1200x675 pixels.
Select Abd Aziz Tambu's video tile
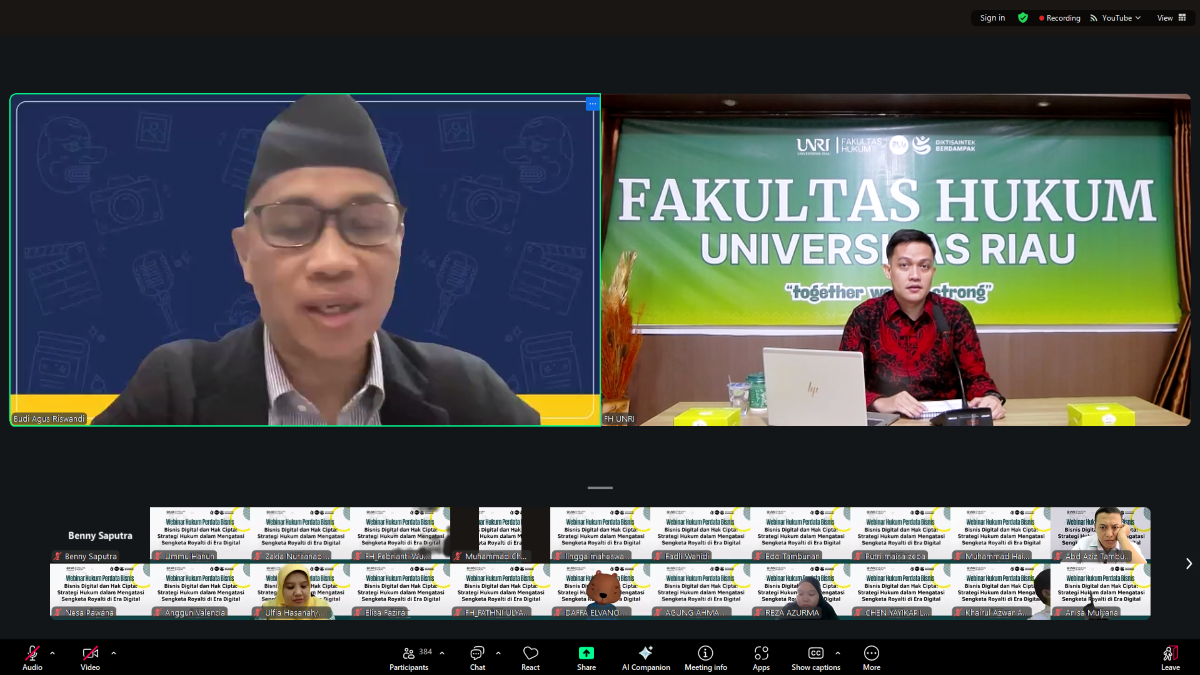tap(1100, 535)
